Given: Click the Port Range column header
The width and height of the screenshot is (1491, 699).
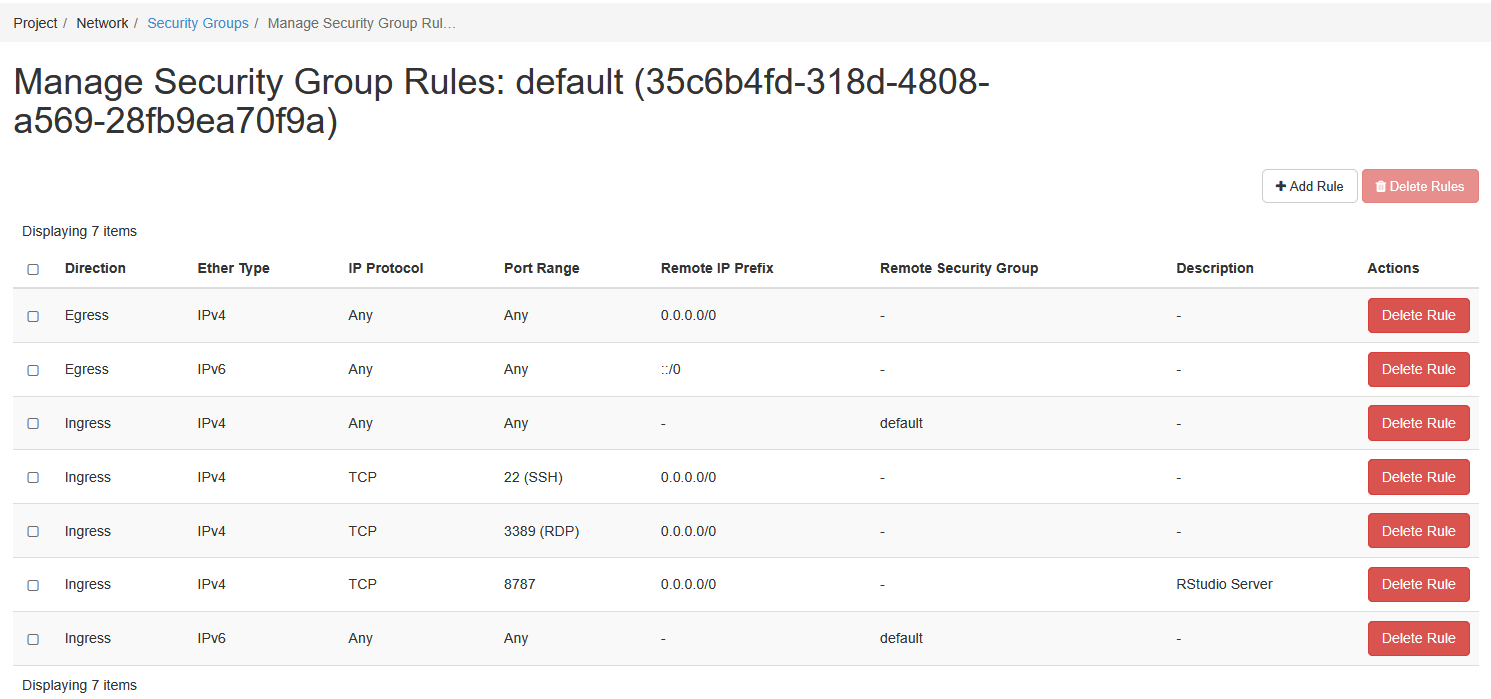Looking at the screenshot, I should point(541,268).
